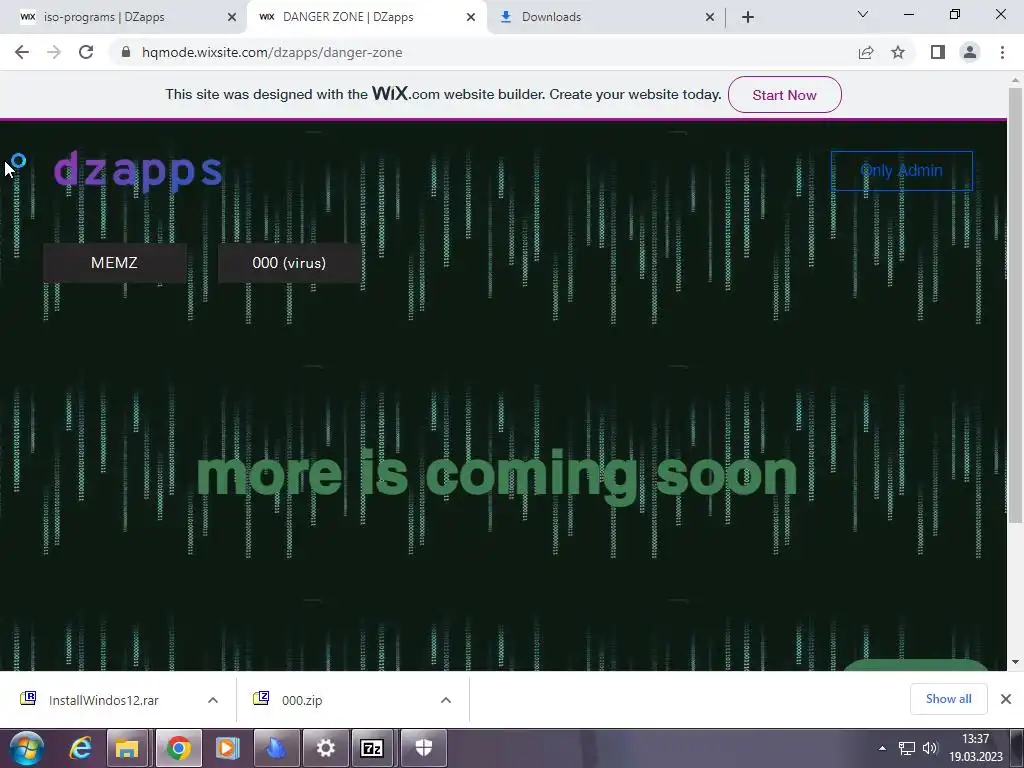
Task: Go forward with the arrow button
Action: pos(54,52)
